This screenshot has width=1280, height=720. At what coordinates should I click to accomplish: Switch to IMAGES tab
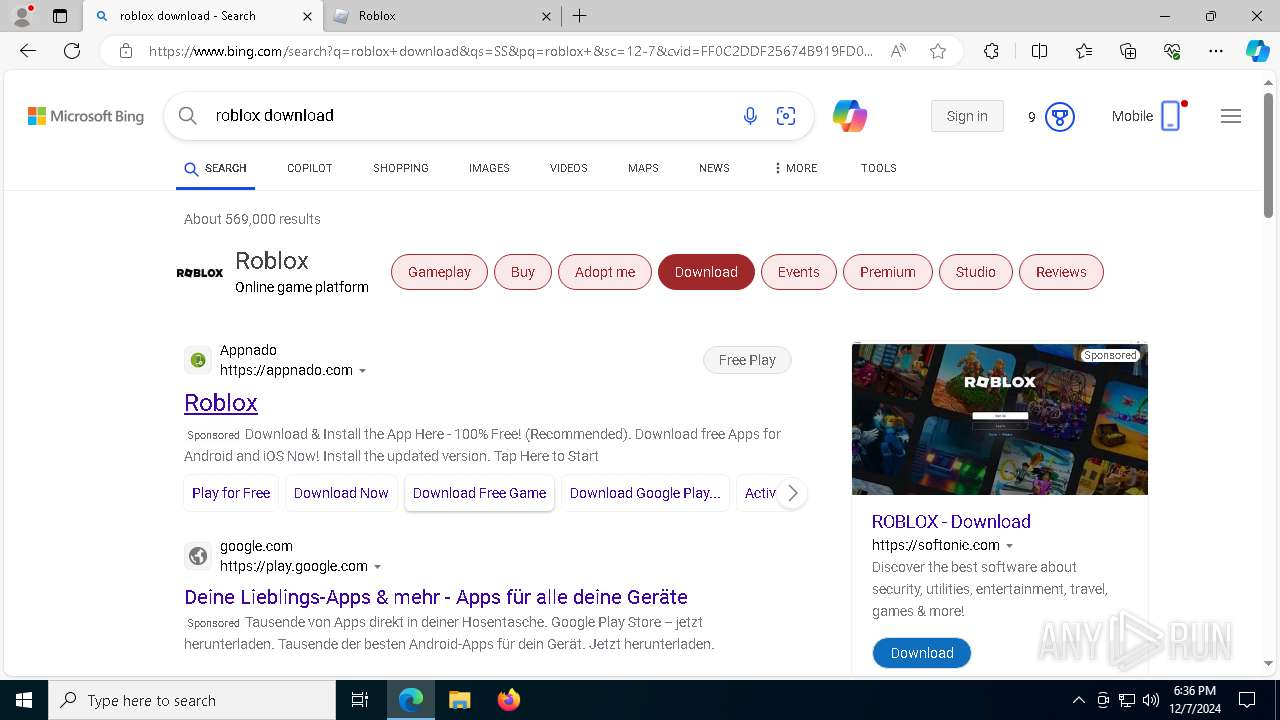tap(489, 168)
